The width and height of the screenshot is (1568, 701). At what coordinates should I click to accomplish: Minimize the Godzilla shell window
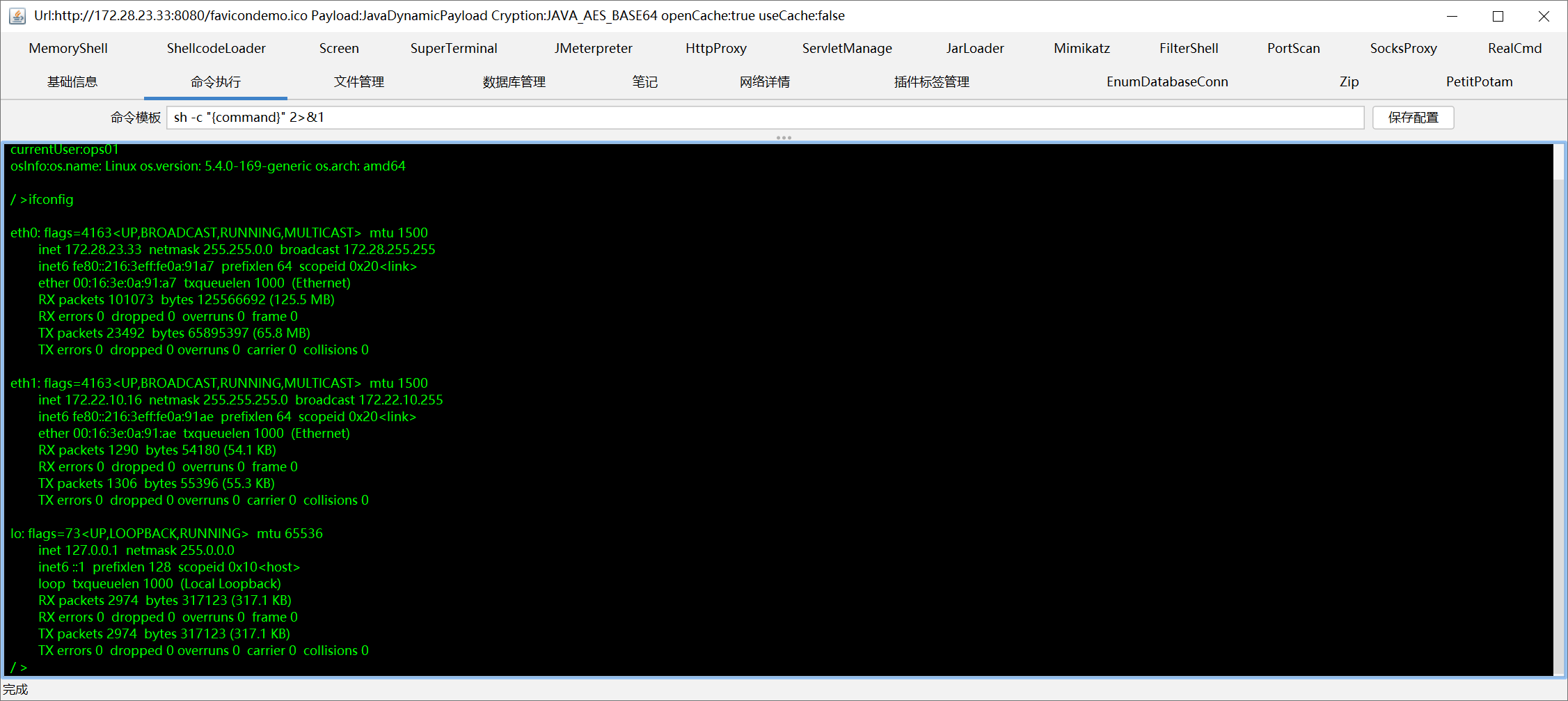tap(1452, 16)
